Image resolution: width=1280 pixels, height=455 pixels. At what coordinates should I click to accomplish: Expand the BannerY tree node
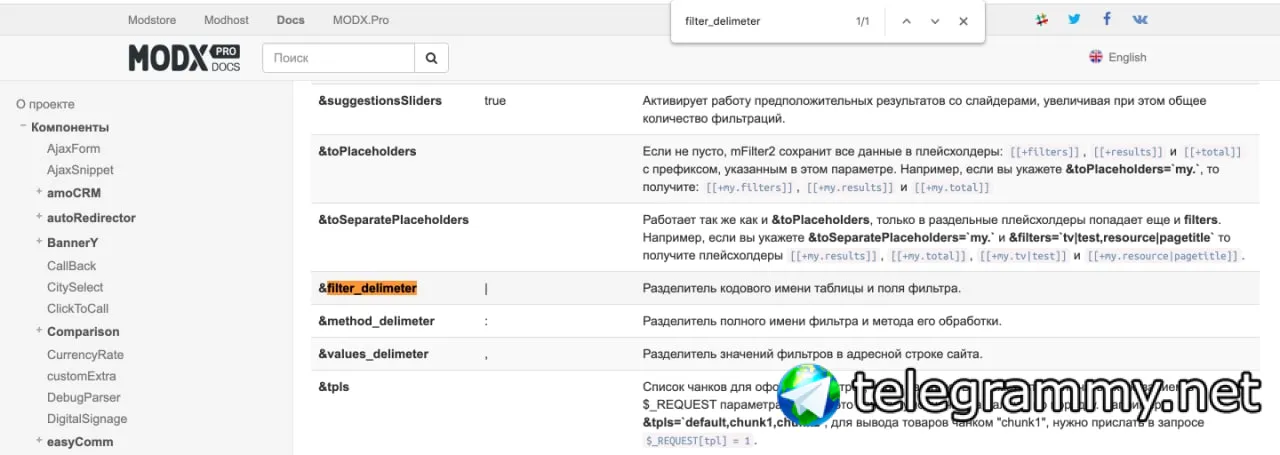[39, 242]
